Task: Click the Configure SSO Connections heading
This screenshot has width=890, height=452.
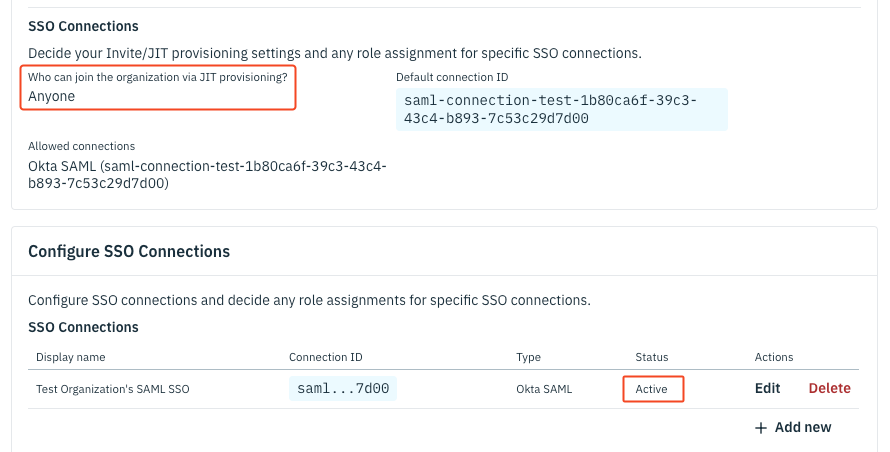Action: [x=129, y=252]
